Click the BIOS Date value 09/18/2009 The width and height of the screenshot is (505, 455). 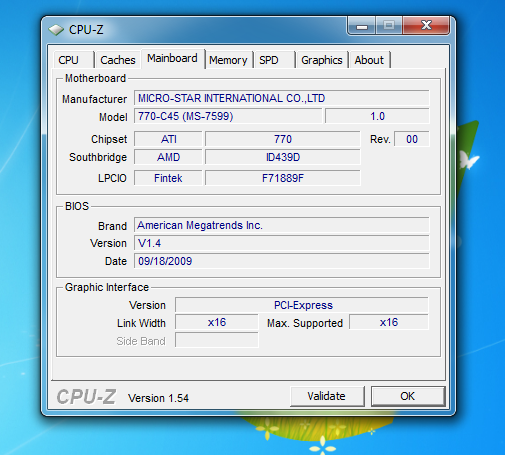coord(282,261)
